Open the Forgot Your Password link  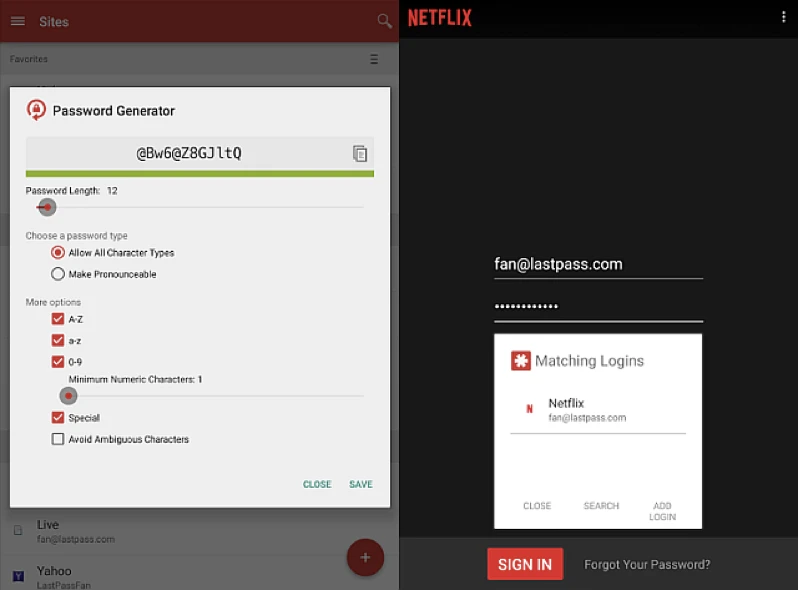coord(647,564)
